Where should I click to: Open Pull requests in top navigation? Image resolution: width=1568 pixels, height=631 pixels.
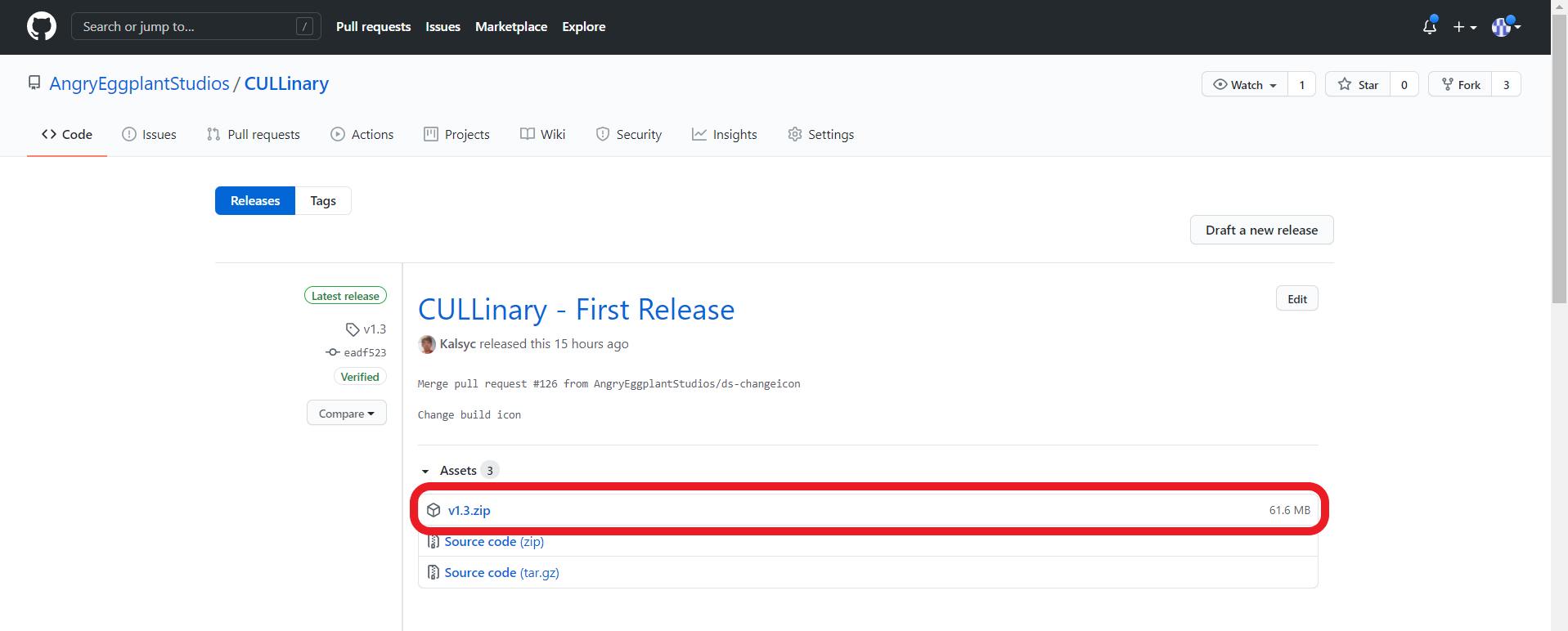(373, 26)
